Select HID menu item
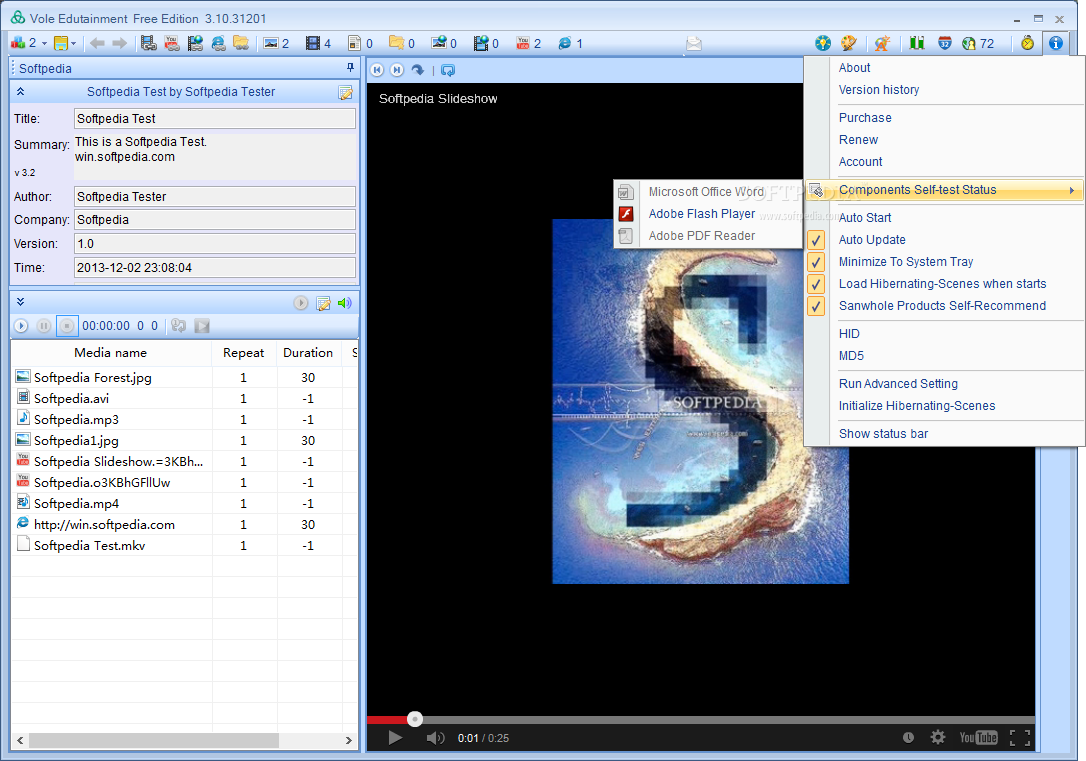Screen dimensions: 1086x761 [848, 334]
